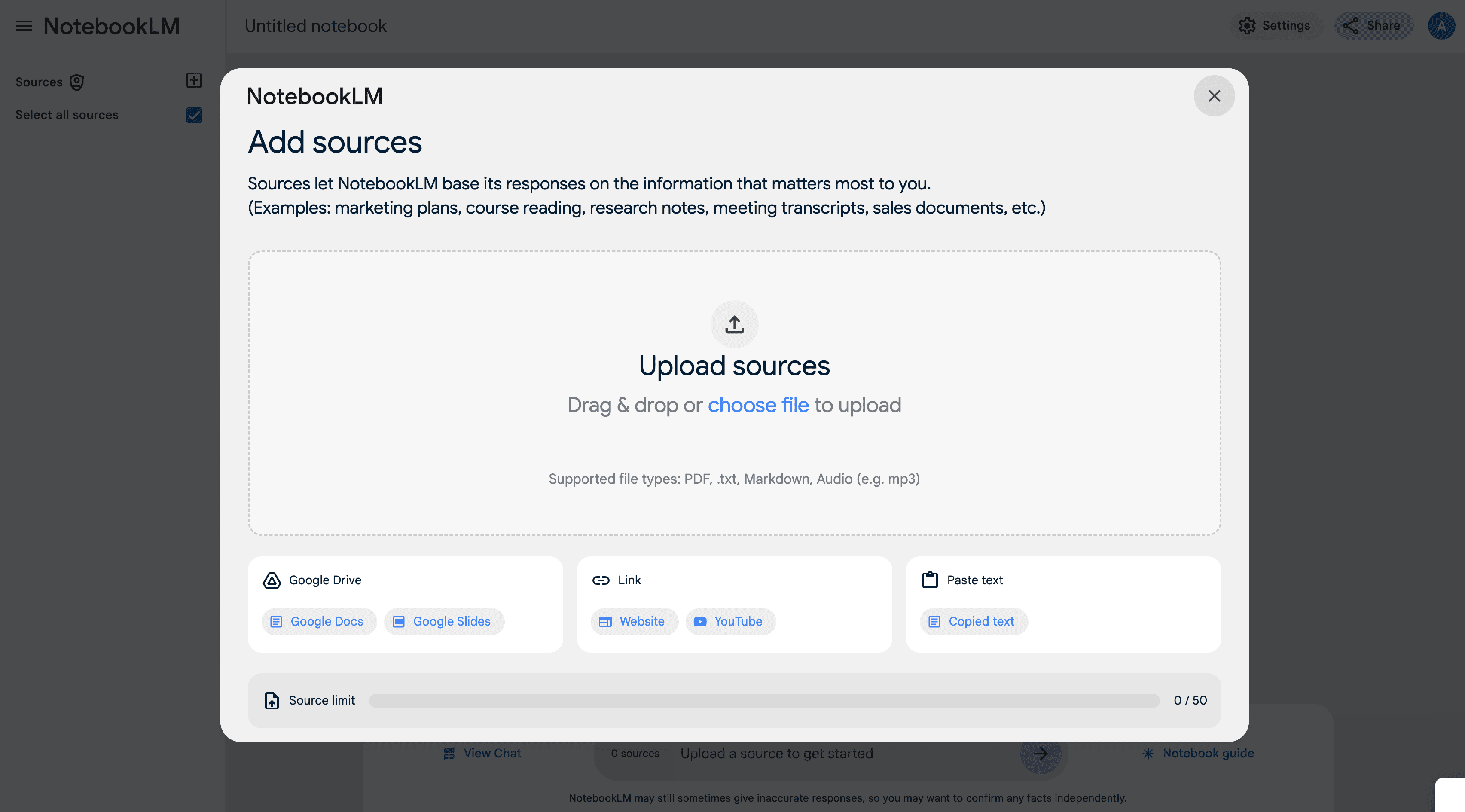Click the choose file link
This screenshot has height=812, width=1465.
(x=757, y=405)
